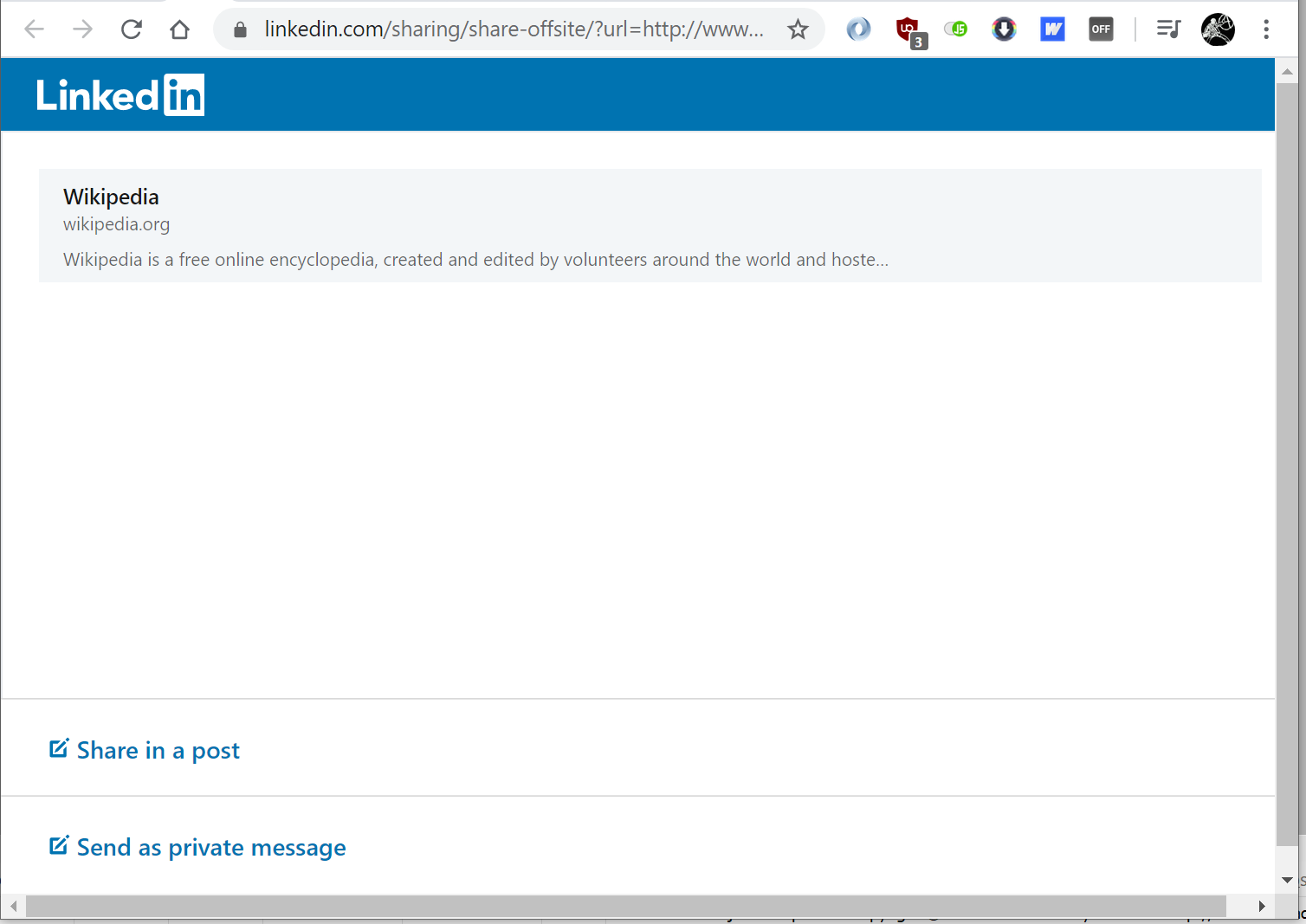This screenshot has width=1306, height=924.
Task: Open the media control playlist icon
Action: 1168,29
